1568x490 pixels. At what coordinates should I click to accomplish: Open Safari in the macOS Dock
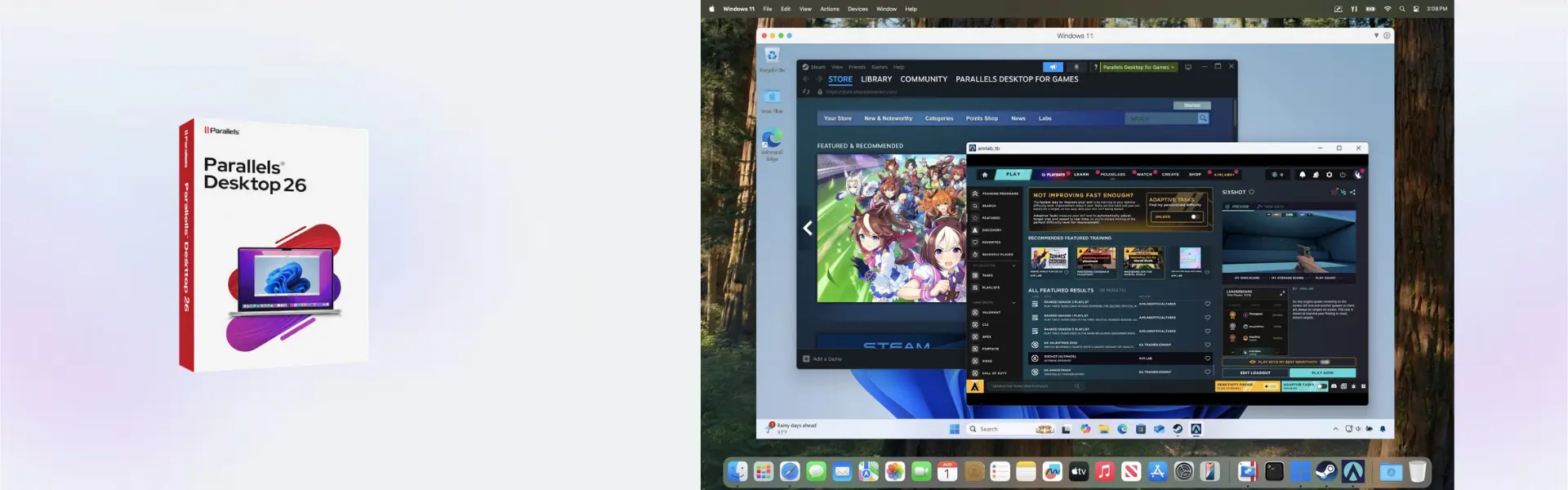click(790, 471)
